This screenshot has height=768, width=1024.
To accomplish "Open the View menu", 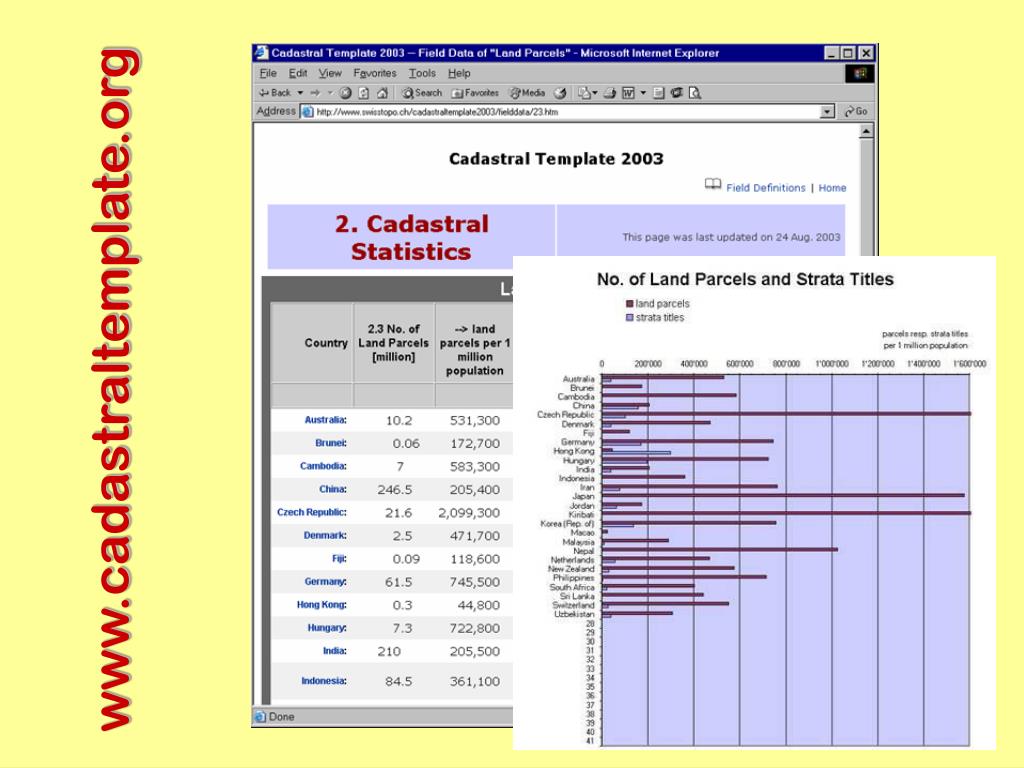I will tap(330, 73).
